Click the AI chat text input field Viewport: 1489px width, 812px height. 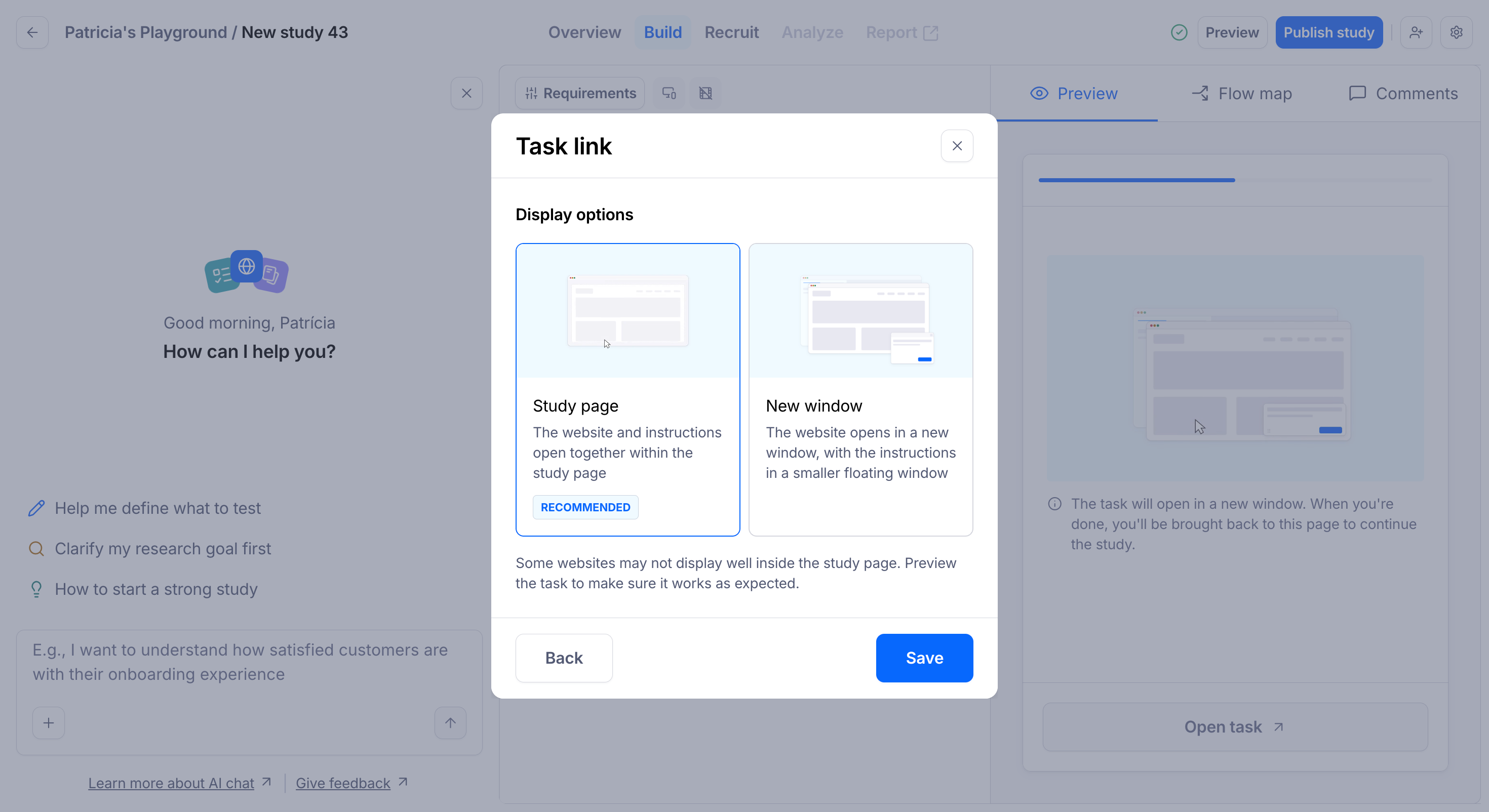tap(249, 662)
